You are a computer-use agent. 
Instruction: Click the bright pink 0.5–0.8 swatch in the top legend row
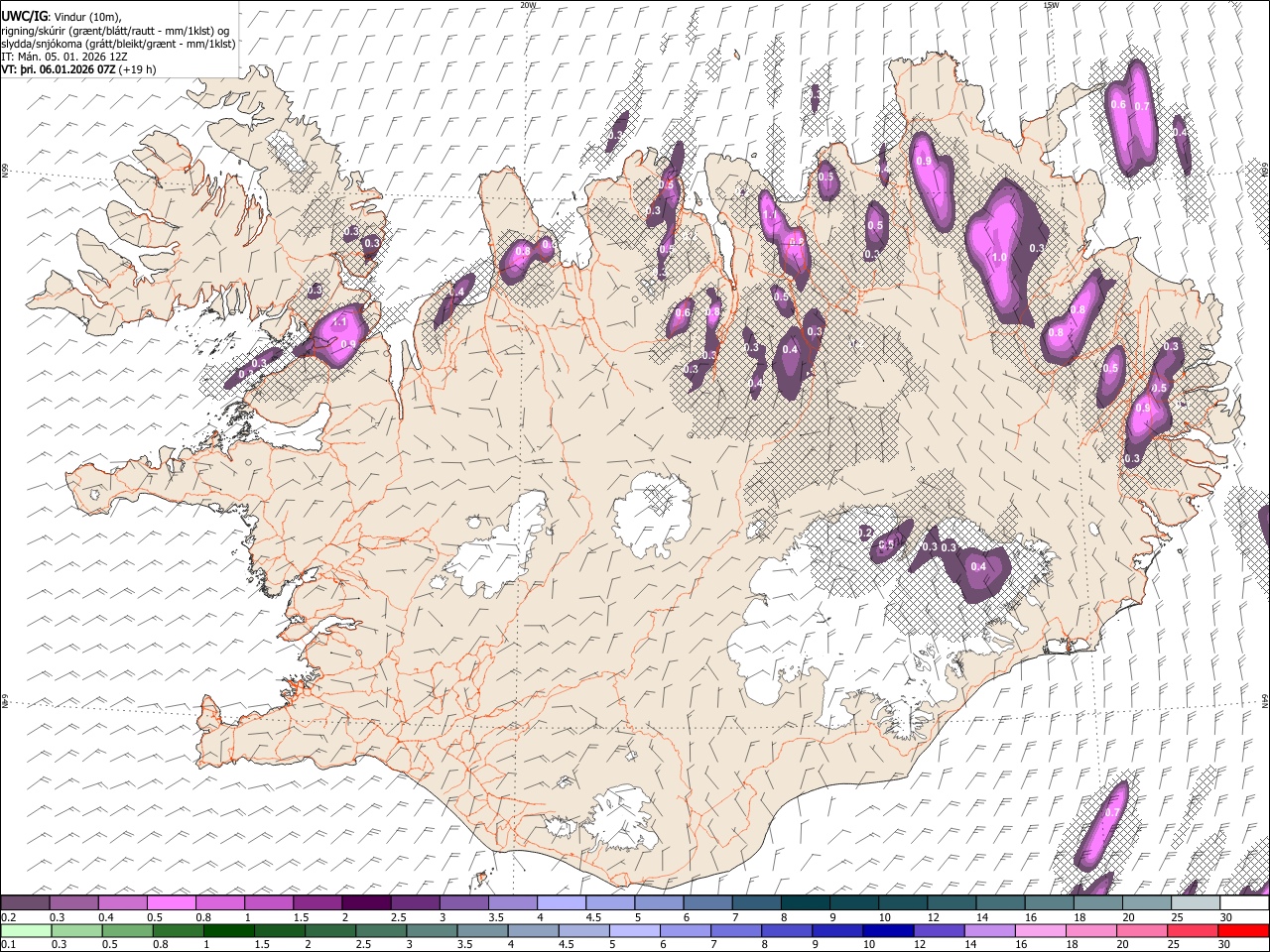click(172, 903)
